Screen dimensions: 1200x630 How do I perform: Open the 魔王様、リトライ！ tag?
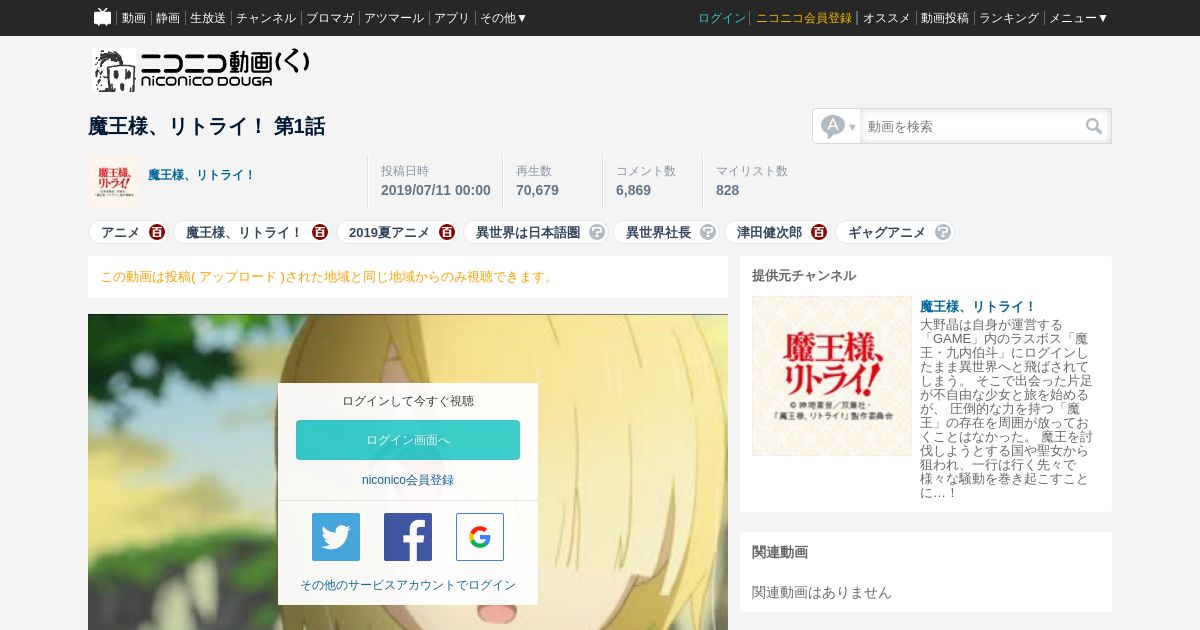[244, 232]
